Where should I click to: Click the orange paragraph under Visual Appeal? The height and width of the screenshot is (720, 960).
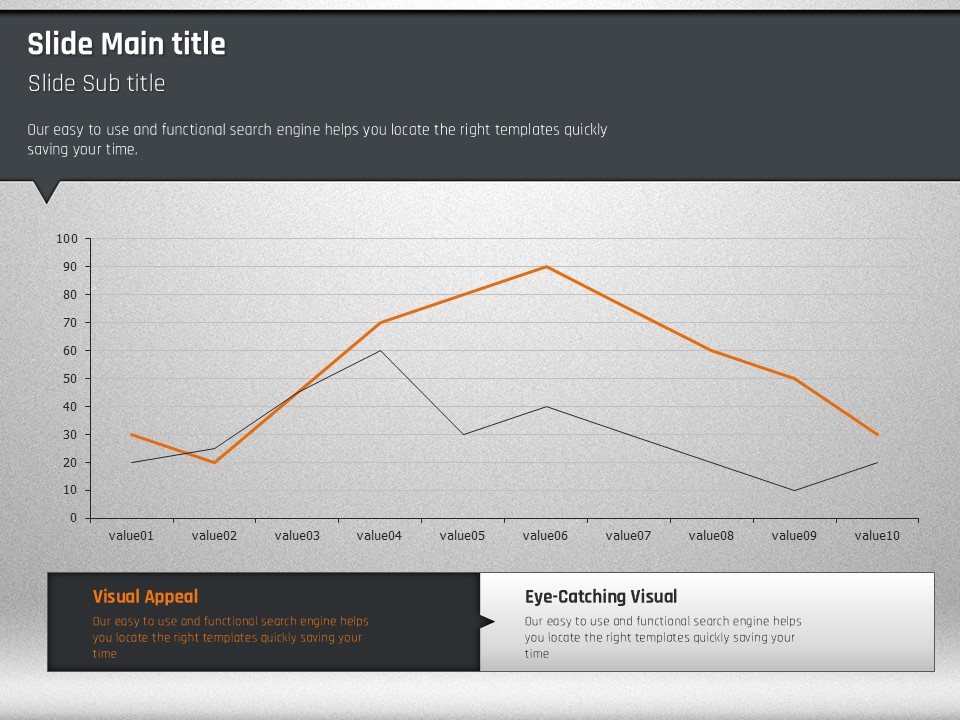point(230,637)
